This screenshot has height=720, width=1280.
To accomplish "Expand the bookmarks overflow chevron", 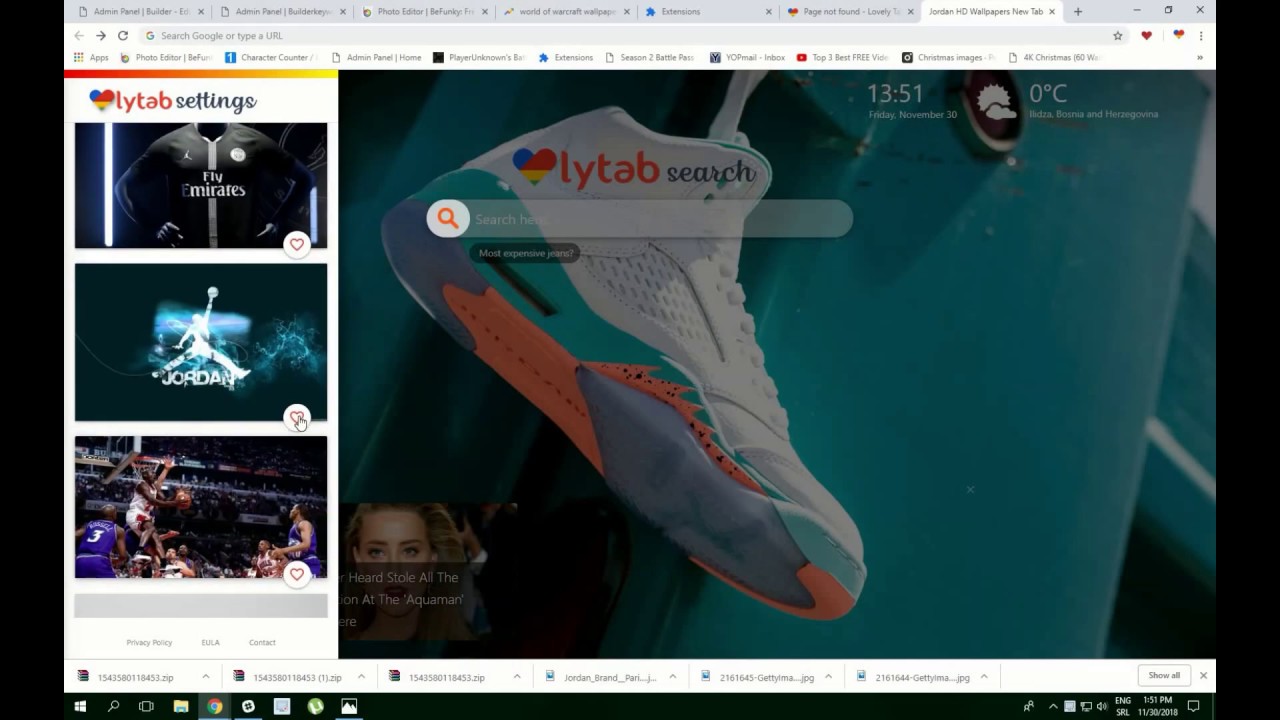I will pyautogui.click(x=1200, y=57).
